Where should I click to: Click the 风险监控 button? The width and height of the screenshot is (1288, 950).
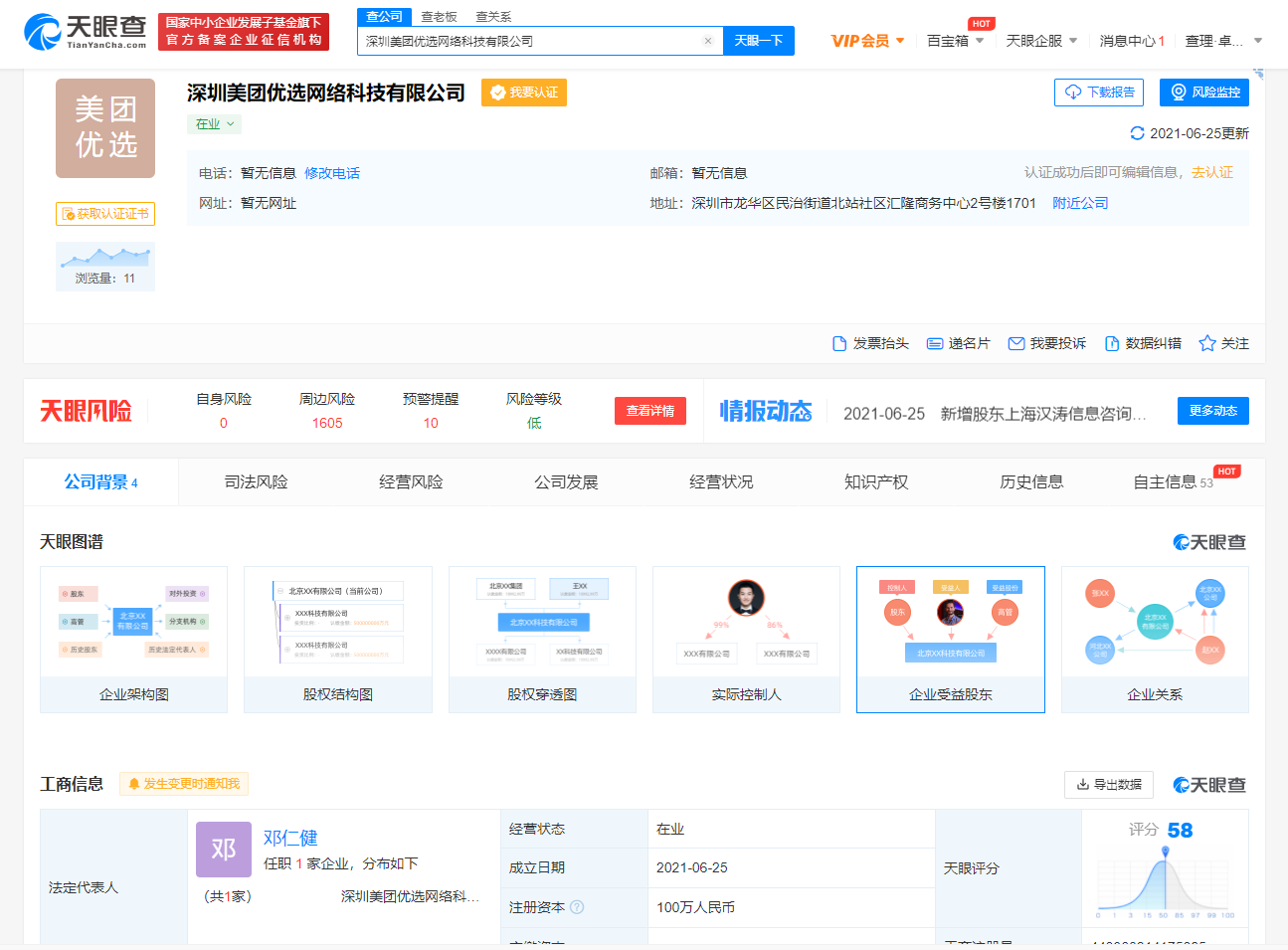[x=1204, y=93]
